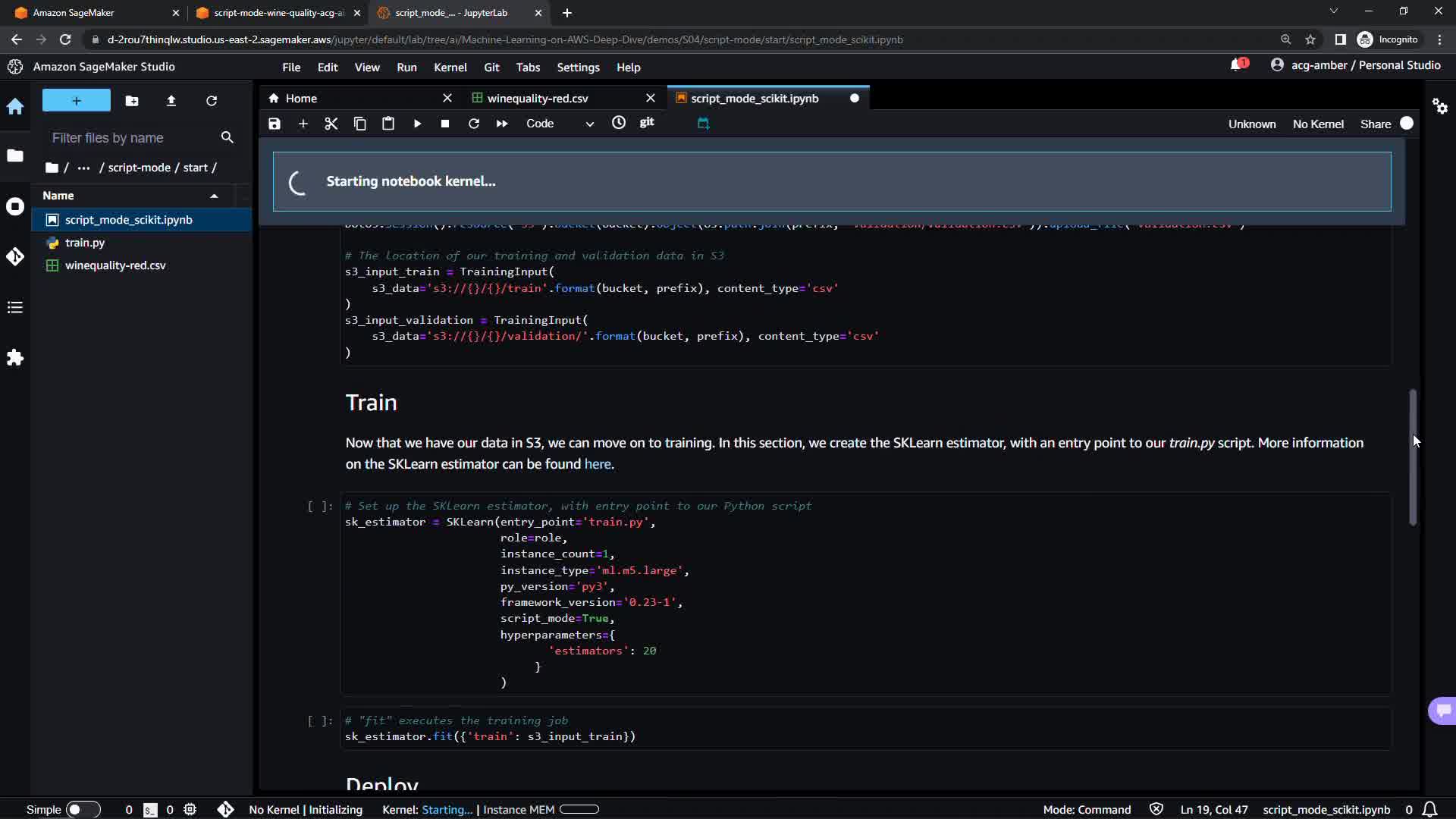Click the notebook vertical scrollbar
The image size is (1456, 819).
[x=1413, y=457]
